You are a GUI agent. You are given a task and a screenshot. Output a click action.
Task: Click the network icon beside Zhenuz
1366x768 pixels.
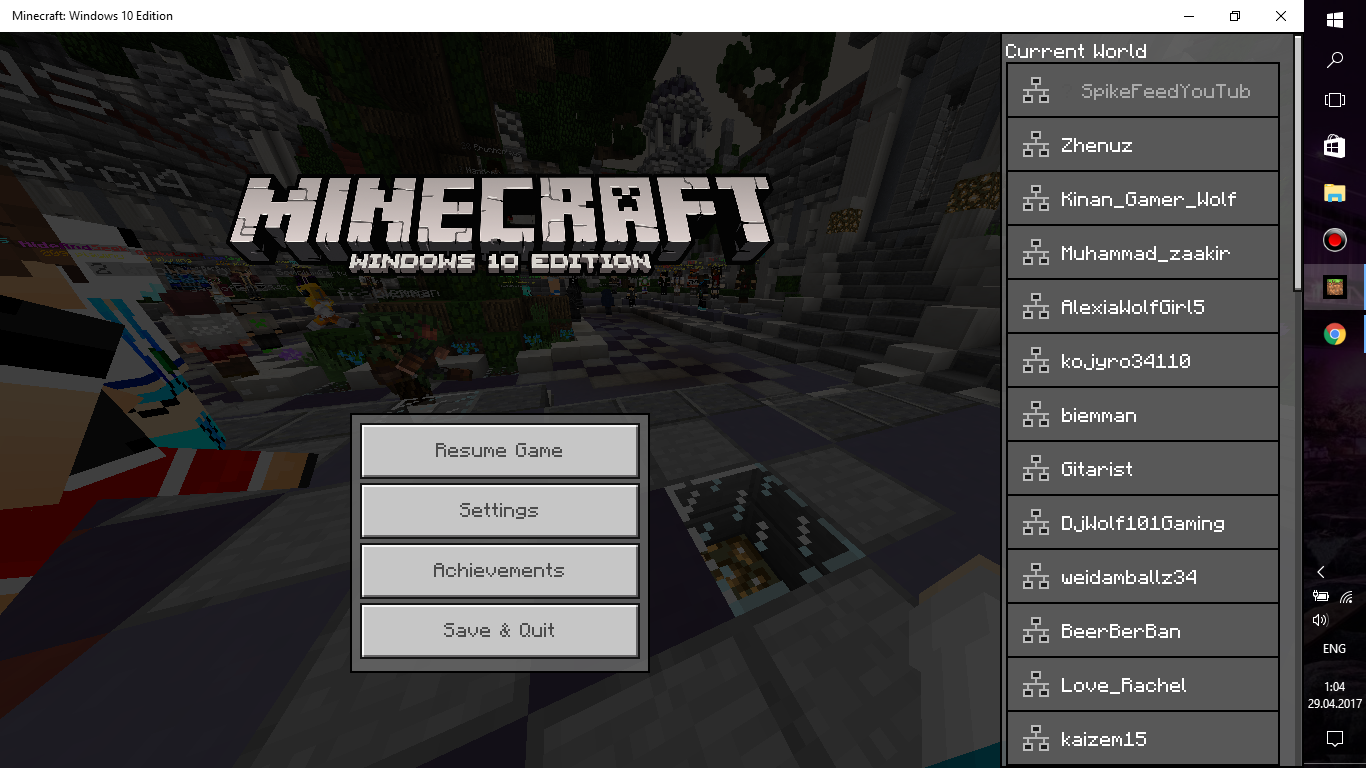[1036, 145]
